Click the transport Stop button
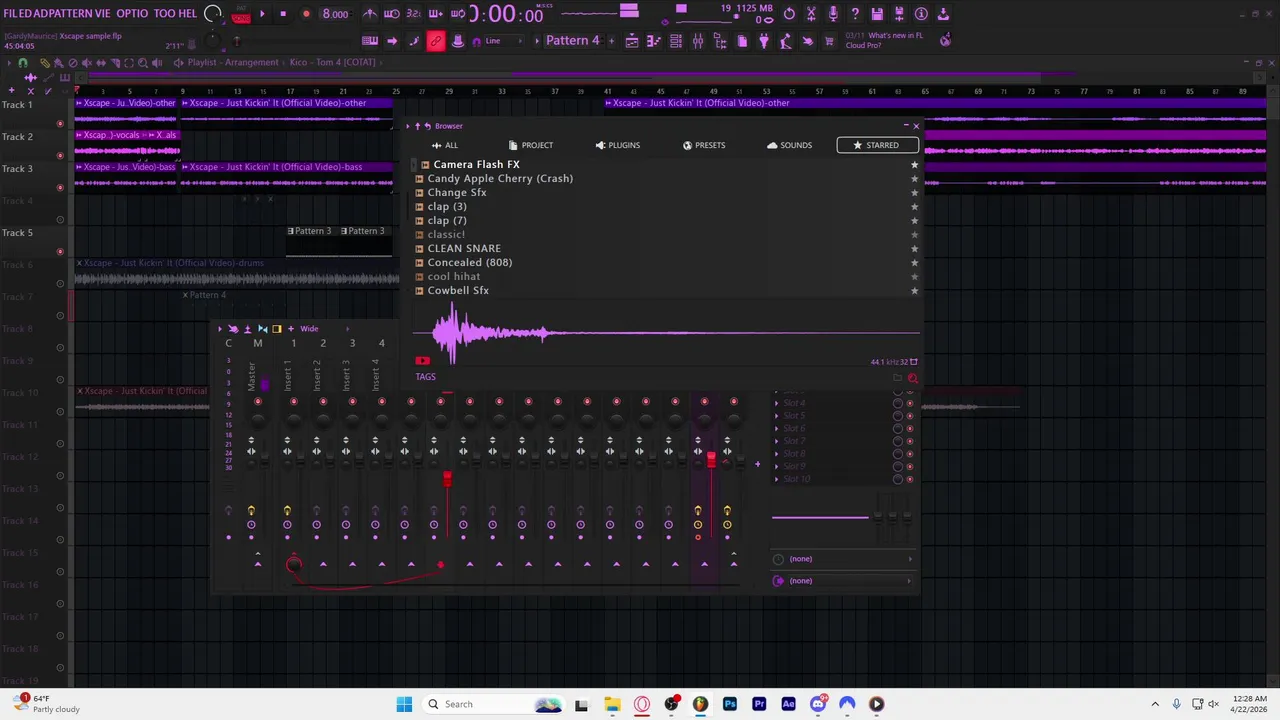This screenshot has width=1280, height=720. pyautogui.click(x=283, y=14)
